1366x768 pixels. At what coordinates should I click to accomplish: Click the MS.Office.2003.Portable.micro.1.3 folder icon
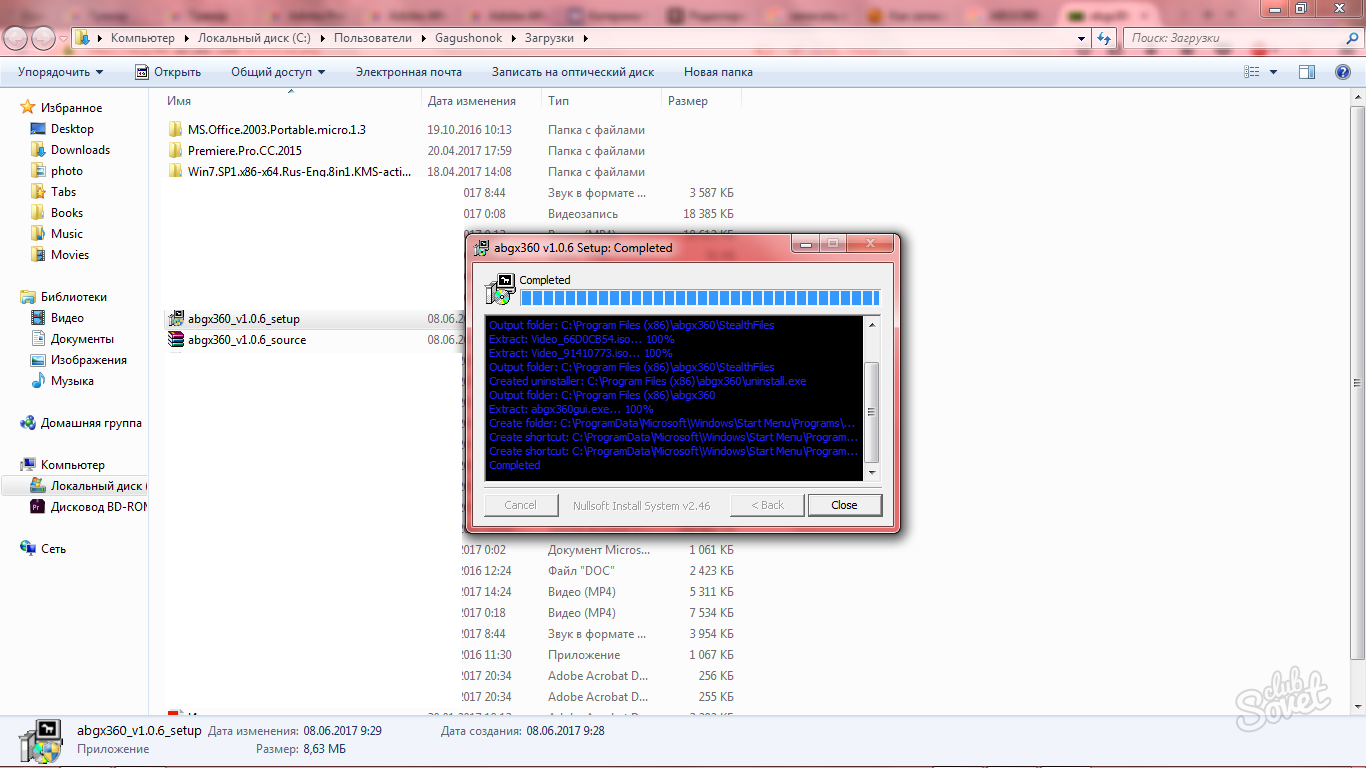[176, 130]
